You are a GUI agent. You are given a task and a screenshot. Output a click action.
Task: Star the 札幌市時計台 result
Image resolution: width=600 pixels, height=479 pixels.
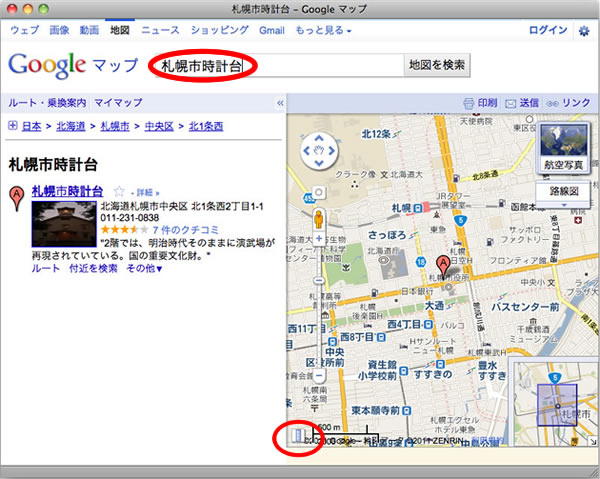[119, 191]
